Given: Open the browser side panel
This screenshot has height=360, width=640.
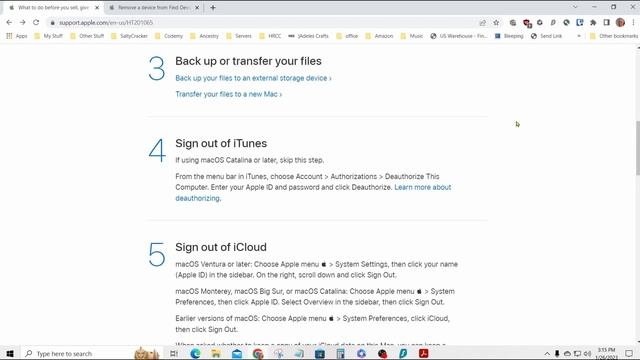Looking at the screenshot, I should 607,23.
